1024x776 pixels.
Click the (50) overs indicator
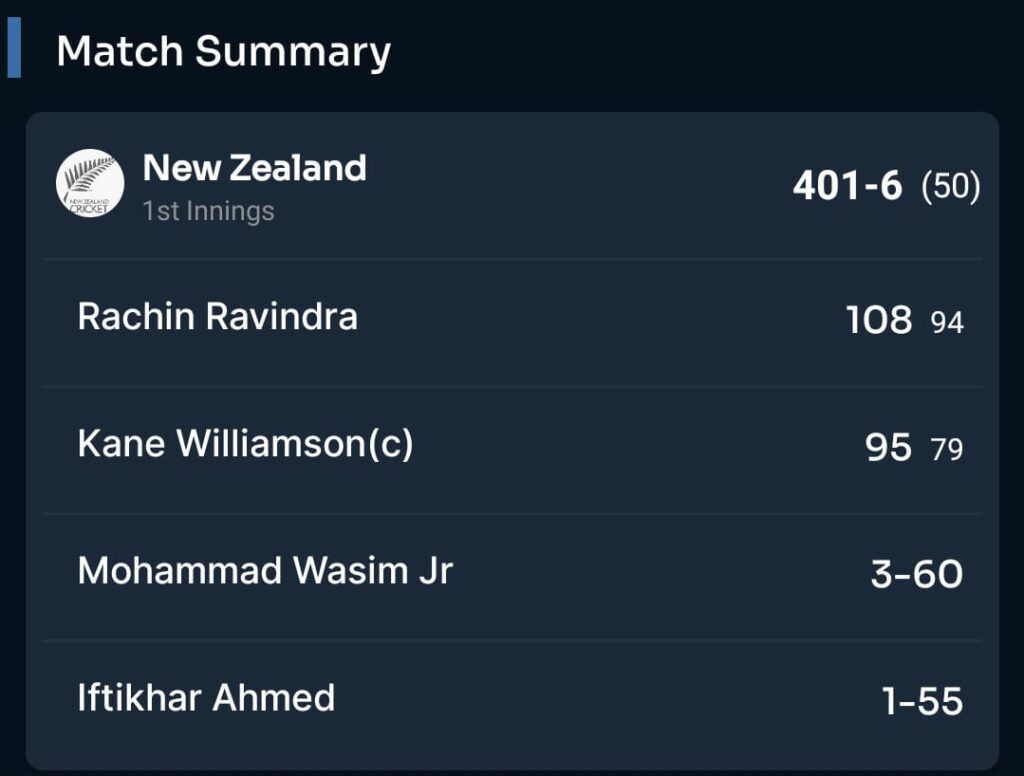[x=950, y=186]
